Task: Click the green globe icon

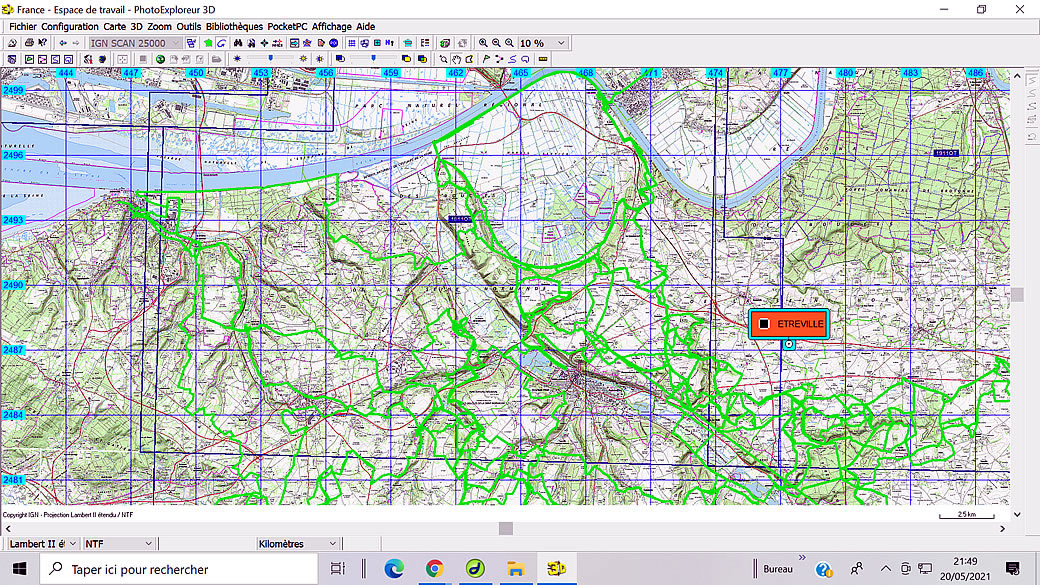Action: 160,59
